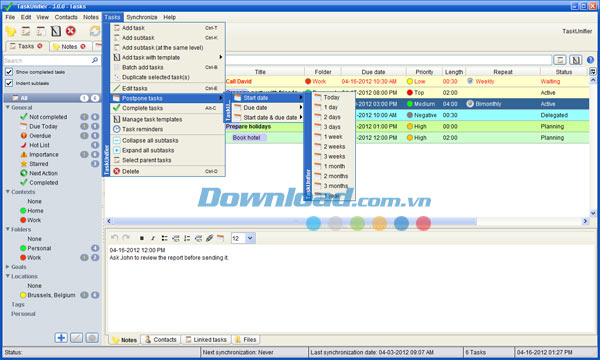The height and width of the screenshot is (360, 600).
Task: Click the add subtask toolbar icon
Action: [41, 31]
